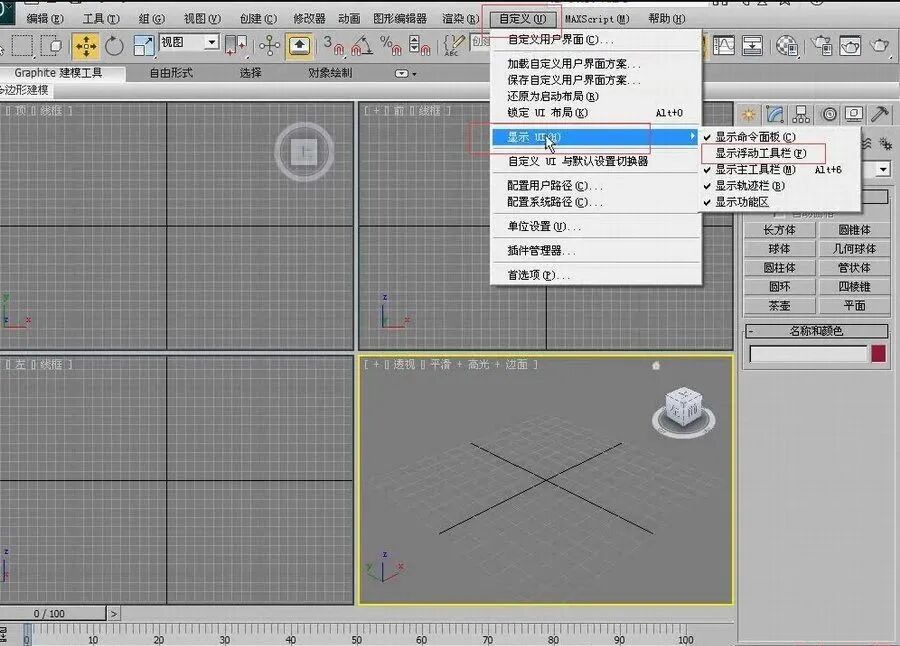The image size is (900, 646).
Task: Click the Render Production teapot icon
Action: pyautogui.click(x=879, y=45)
